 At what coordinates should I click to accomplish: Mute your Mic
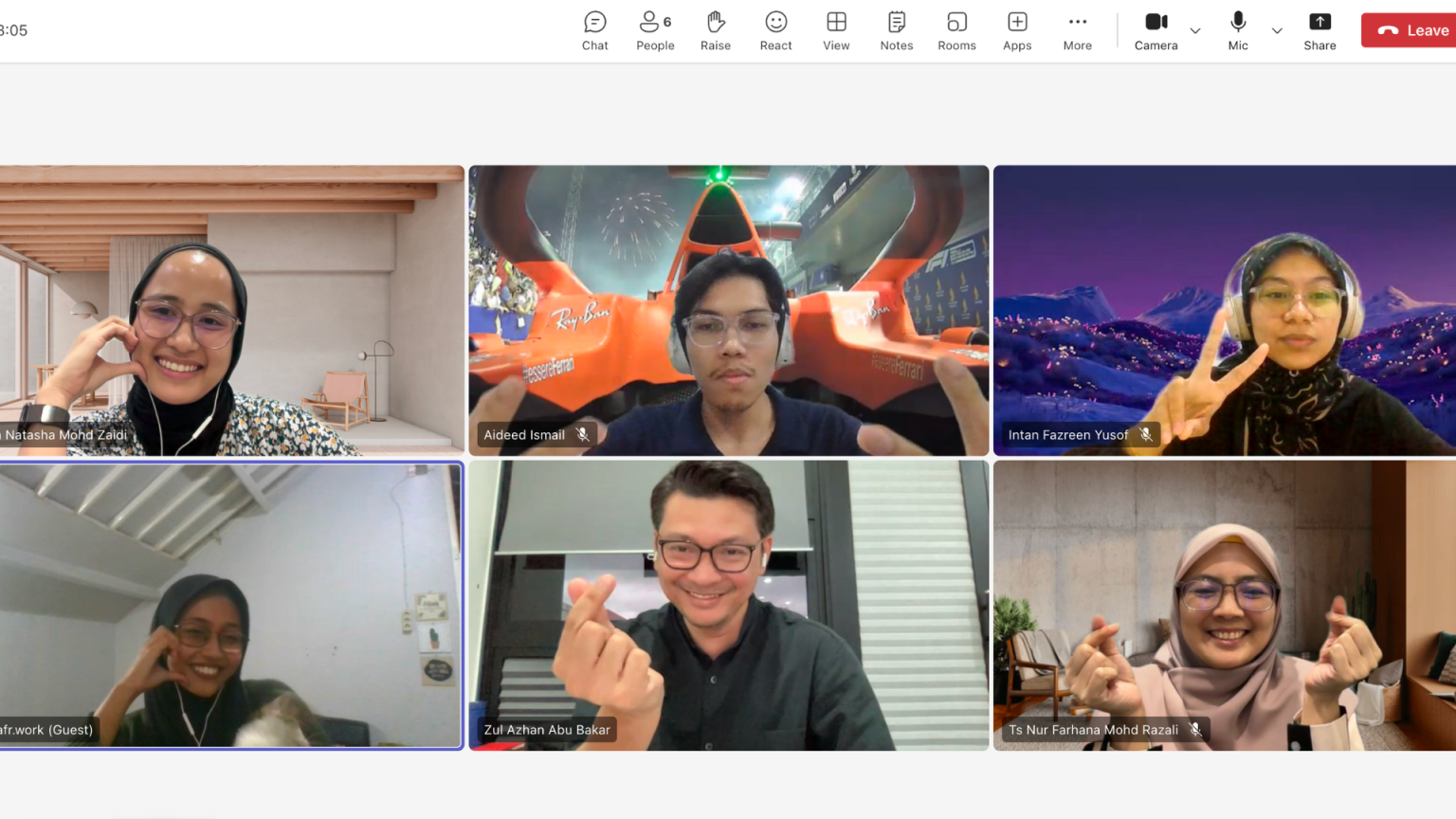1238,29
